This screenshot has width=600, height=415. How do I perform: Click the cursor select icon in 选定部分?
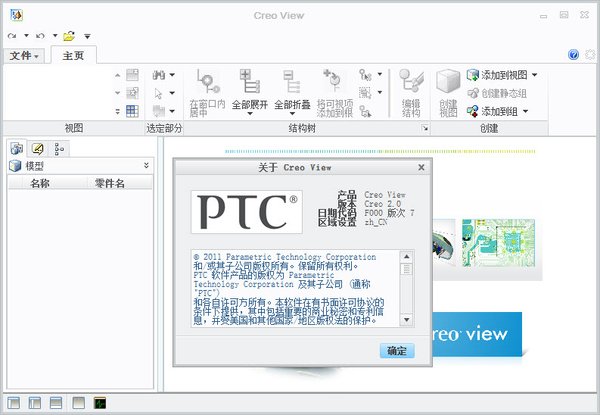coord(158,93)
